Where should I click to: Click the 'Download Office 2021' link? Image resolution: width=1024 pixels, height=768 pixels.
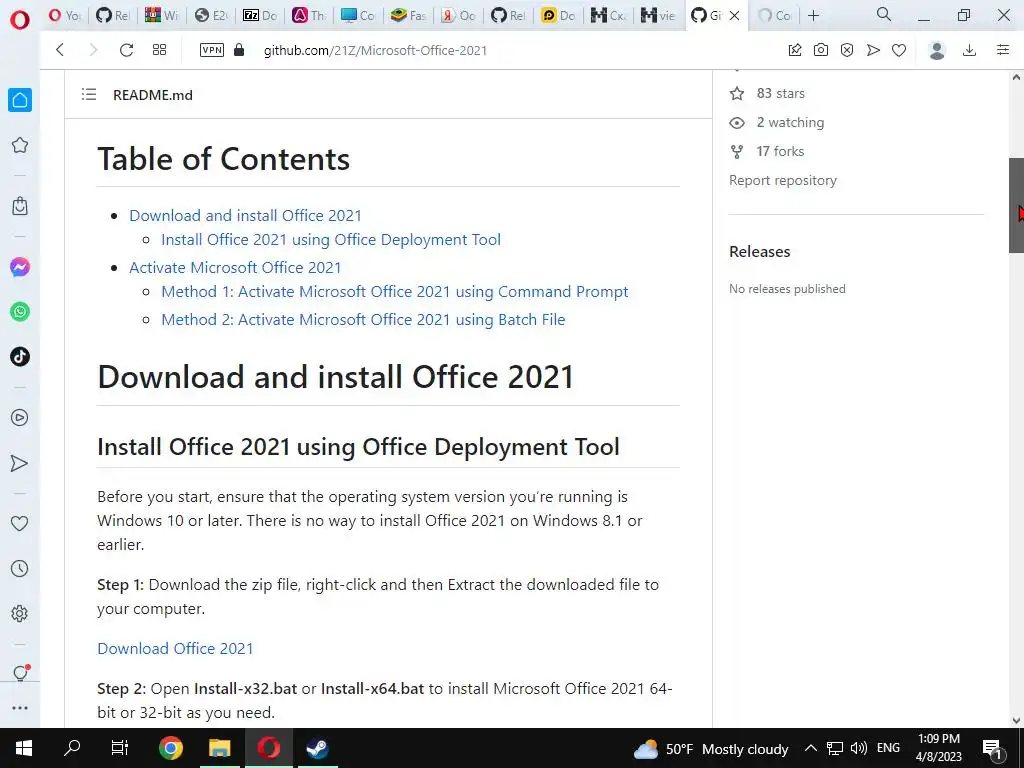tap(175, 648)
